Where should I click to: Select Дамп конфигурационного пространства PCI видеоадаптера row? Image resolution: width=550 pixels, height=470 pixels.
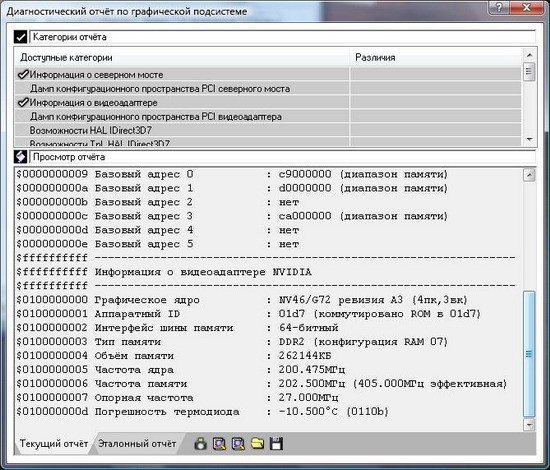pos(182,116)
